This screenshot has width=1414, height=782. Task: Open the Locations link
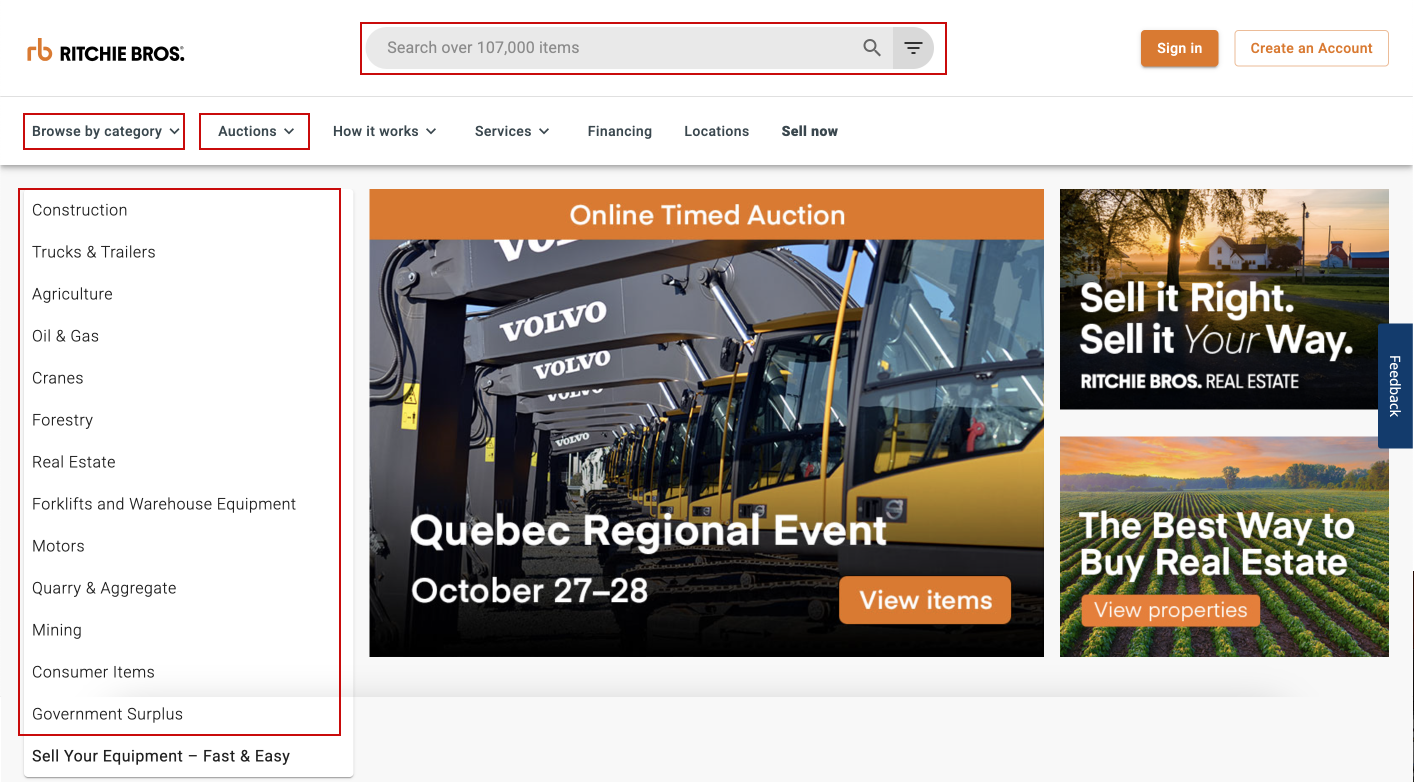click(716, 131)
